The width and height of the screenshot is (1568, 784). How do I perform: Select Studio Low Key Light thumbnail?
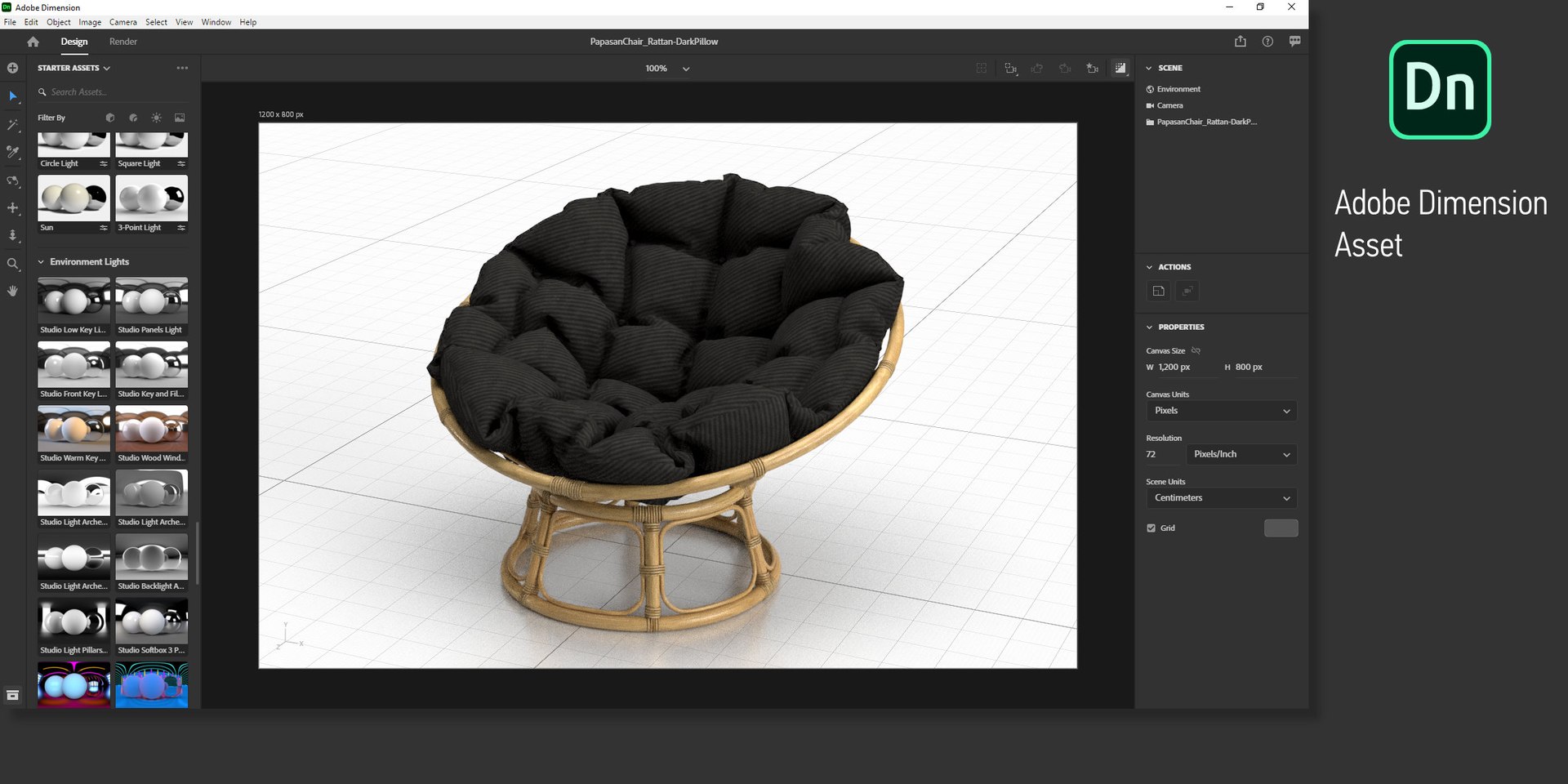tap(73, 301)
